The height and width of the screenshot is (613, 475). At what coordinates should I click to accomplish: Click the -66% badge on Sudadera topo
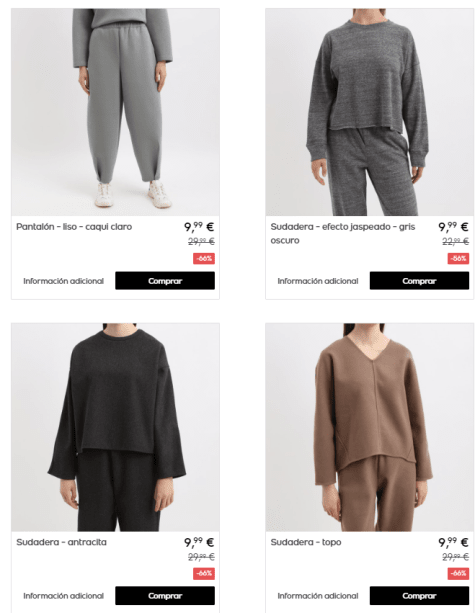pyautogui.click(x=458, y=574)
